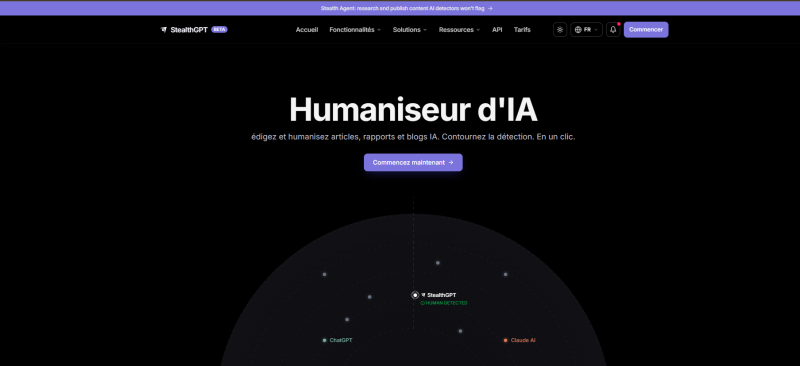Click the Commencez maintenant button
The height and width of the screenshot is (366, 800).
click(413, 162)
